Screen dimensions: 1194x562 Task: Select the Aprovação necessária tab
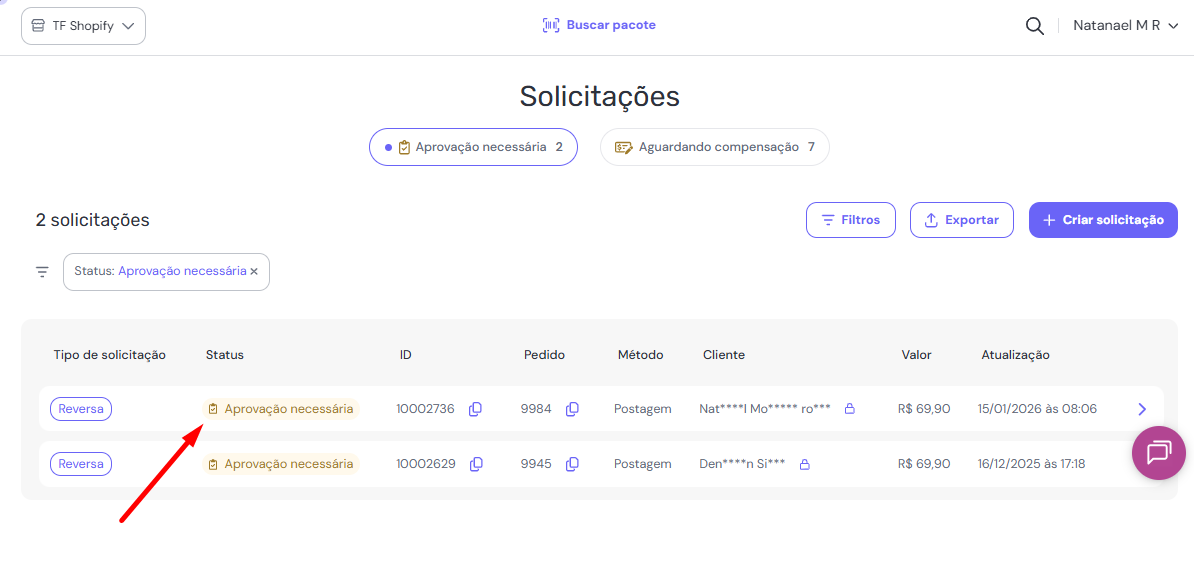[473, 147]
